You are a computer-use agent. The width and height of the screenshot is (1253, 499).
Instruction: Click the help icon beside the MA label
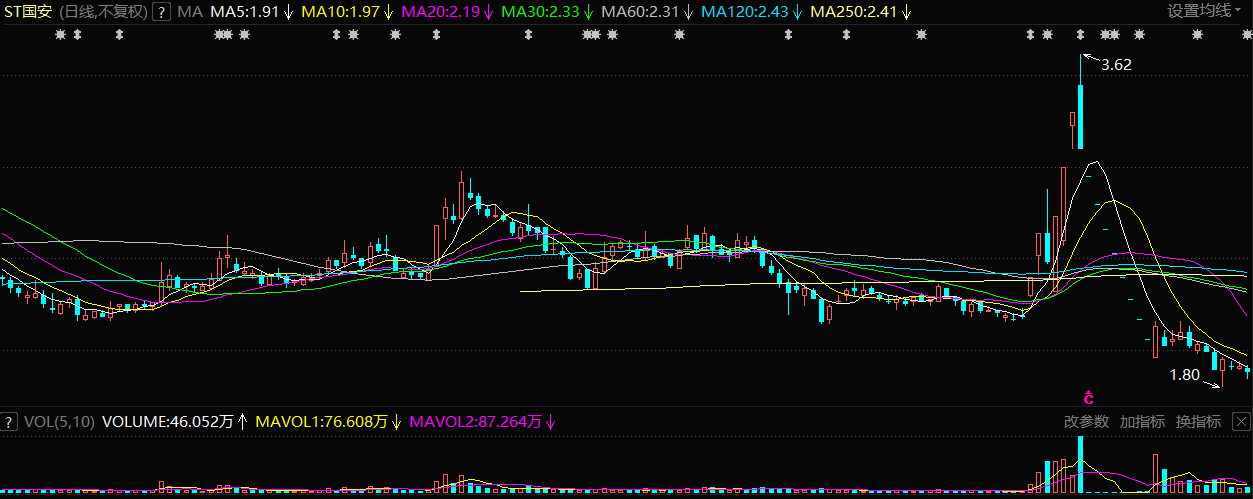(161, 12)
